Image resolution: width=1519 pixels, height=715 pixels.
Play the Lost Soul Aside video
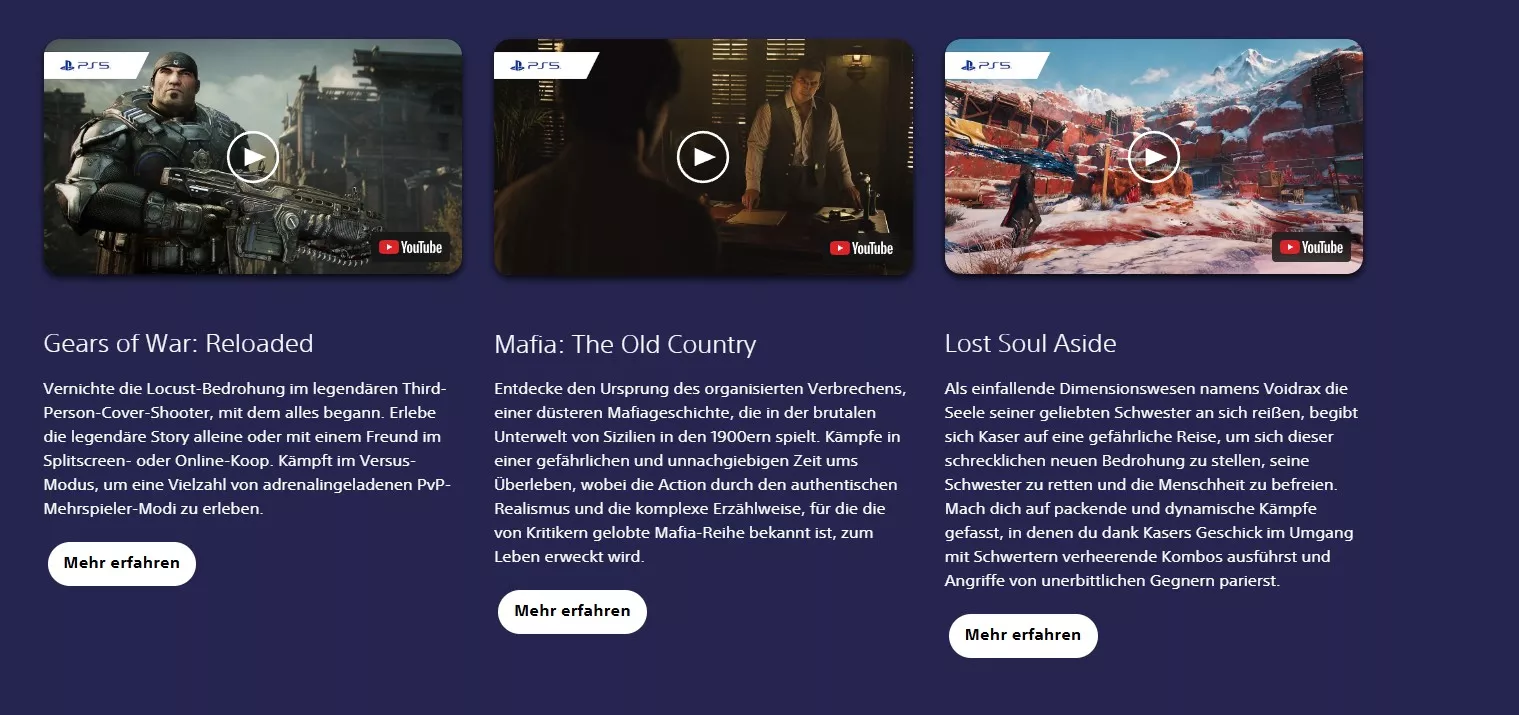coord(1154,157)
